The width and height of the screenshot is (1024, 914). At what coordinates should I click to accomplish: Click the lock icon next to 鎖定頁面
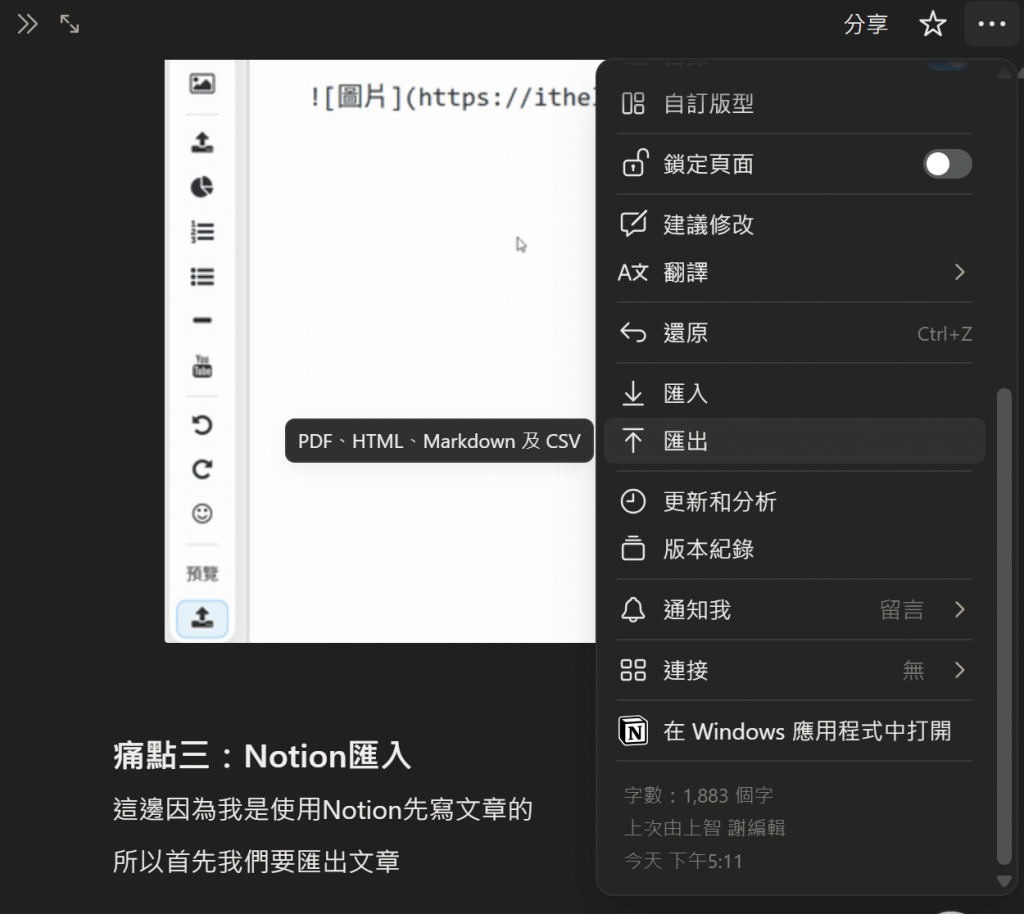633,163
